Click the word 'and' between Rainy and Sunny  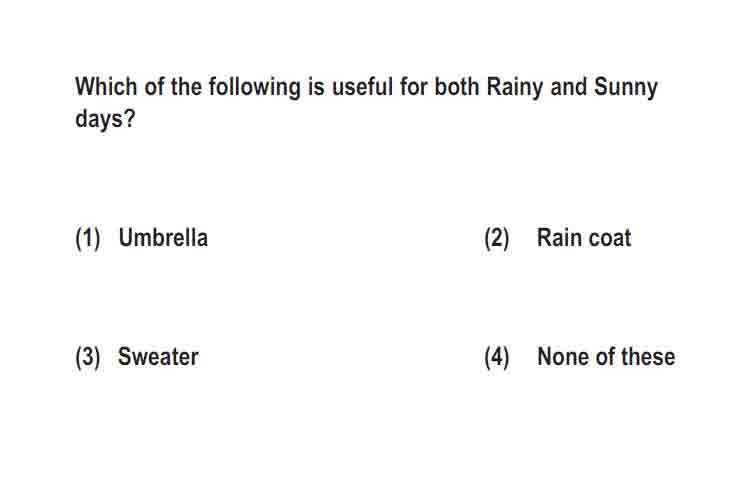tap(568, 87)
